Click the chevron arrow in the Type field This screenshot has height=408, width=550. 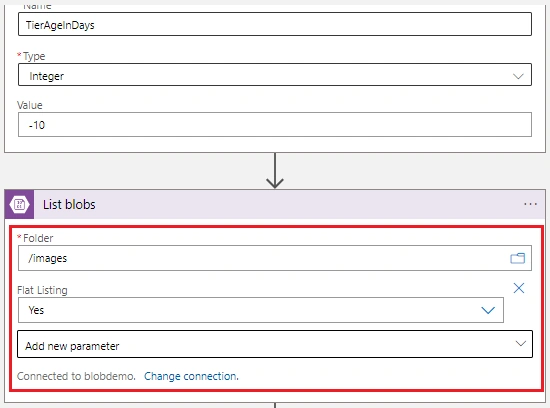tap(518, 76)
